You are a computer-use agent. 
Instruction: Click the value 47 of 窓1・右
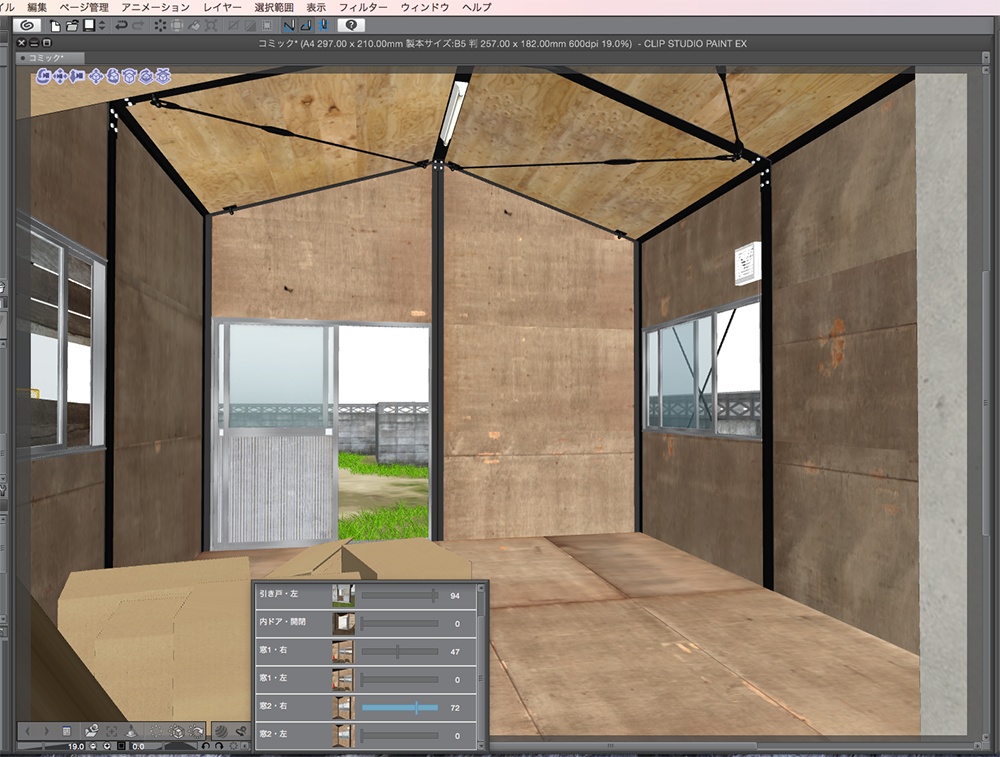point(455,652)
